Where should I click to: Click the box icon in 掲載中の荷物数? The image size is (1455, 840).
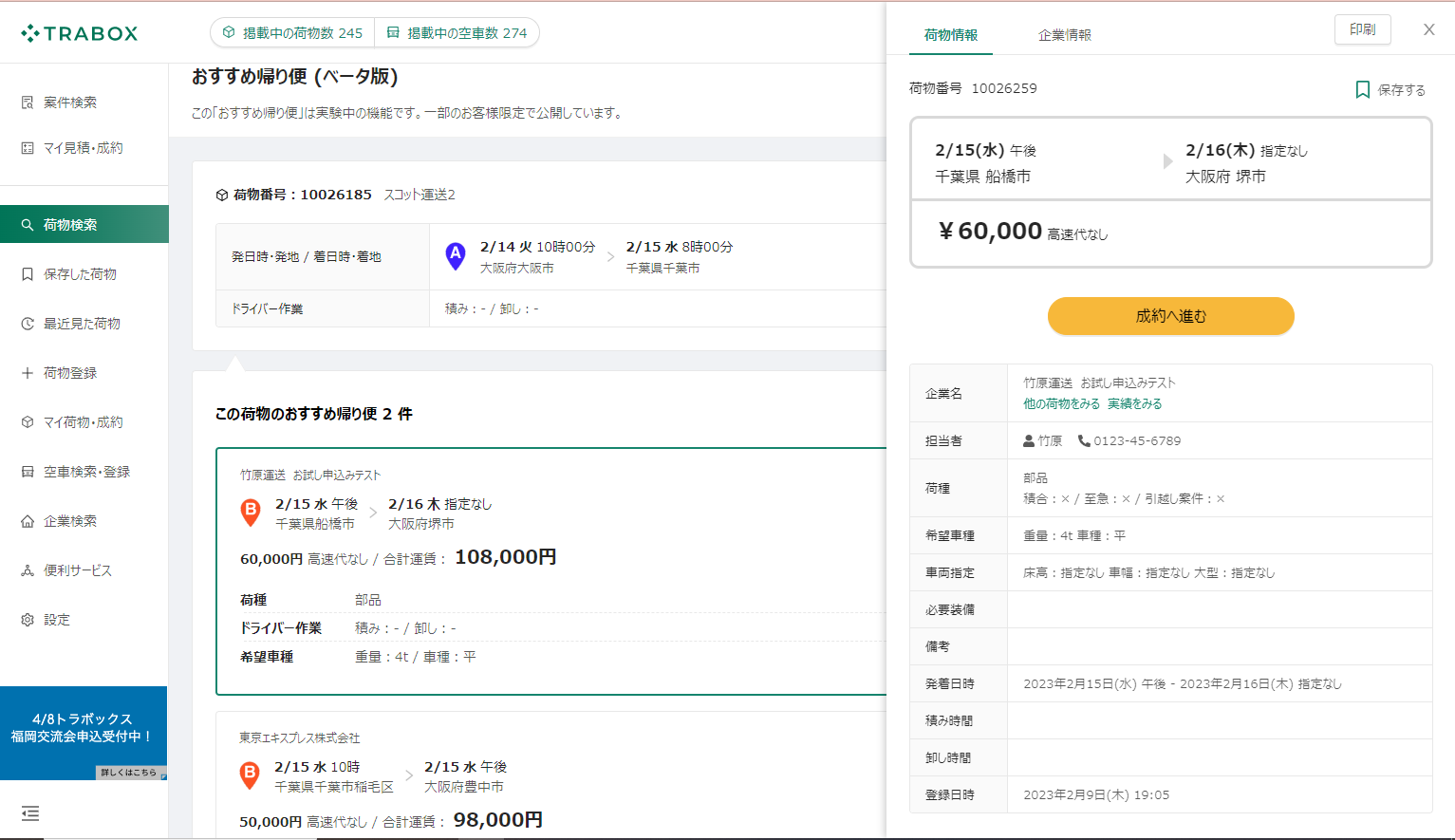pos(229,32)
